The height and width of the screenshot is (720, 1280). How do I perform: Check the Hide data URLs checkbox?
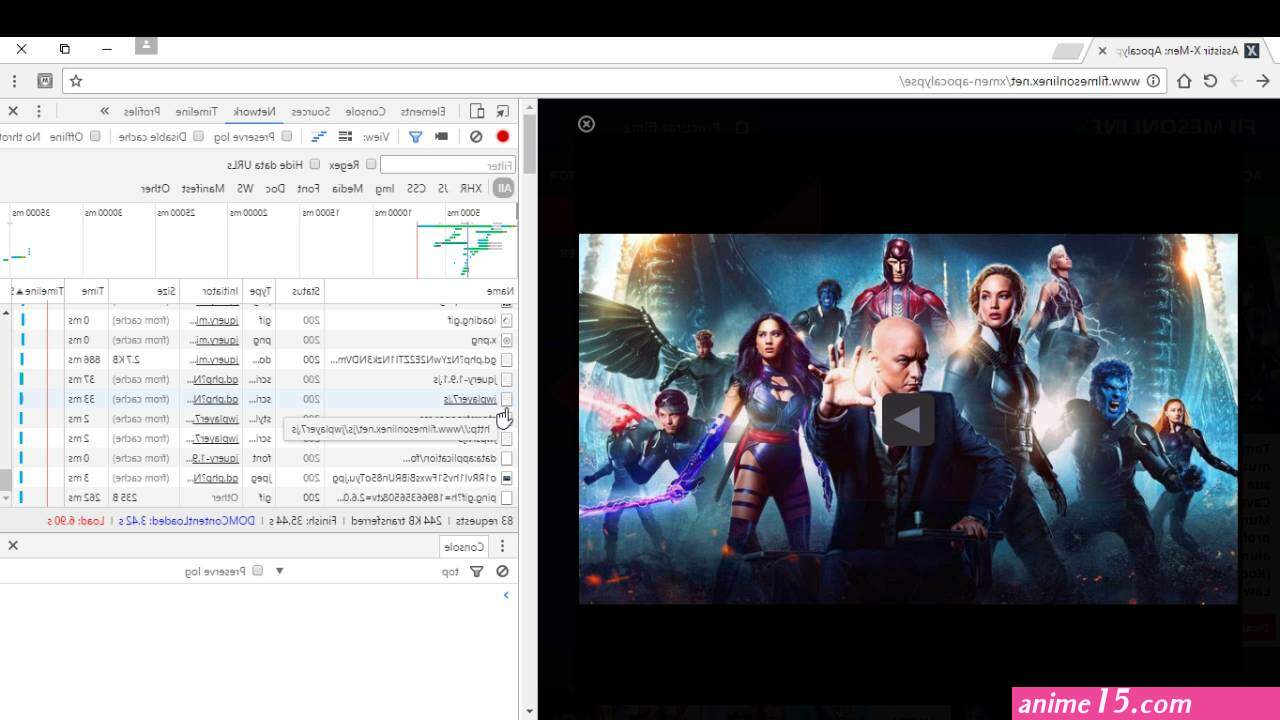coord(314,164)
